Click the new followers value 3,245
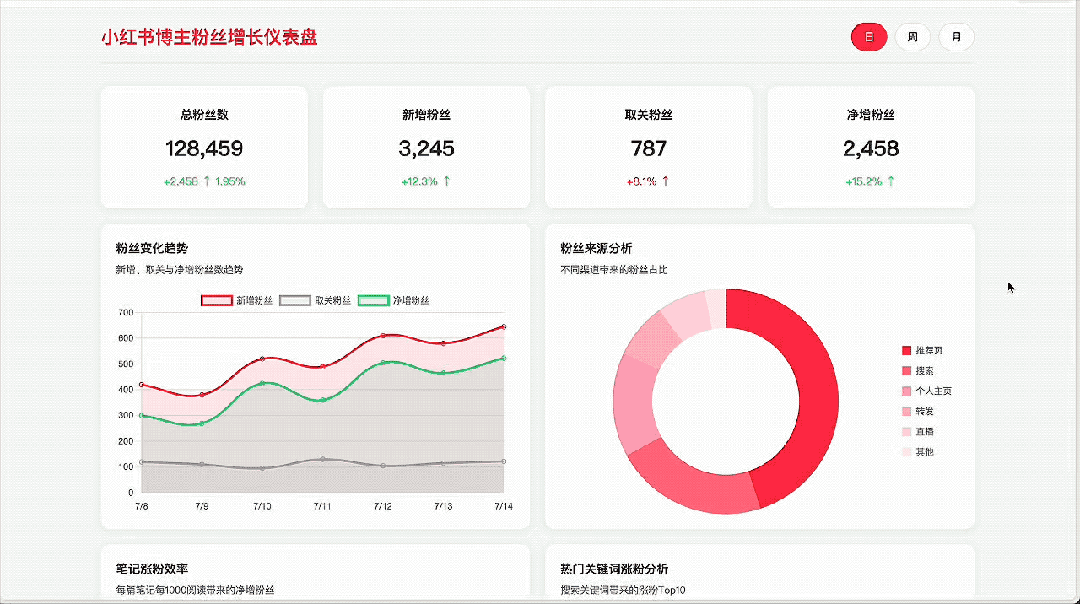Viewport: 1080px width, 604px height. pyautogui.click(x=426, y=148)
